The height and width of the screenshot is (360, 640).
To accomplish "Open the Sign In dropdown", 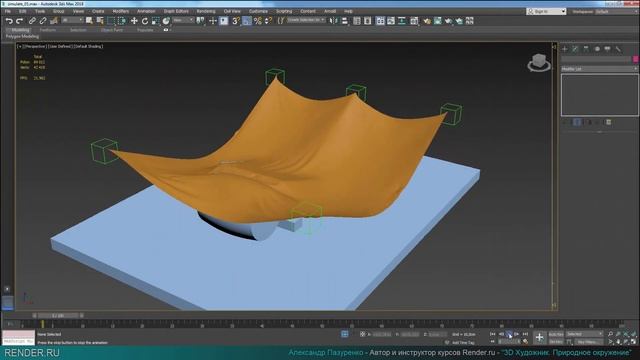I will tap(546, 11).
